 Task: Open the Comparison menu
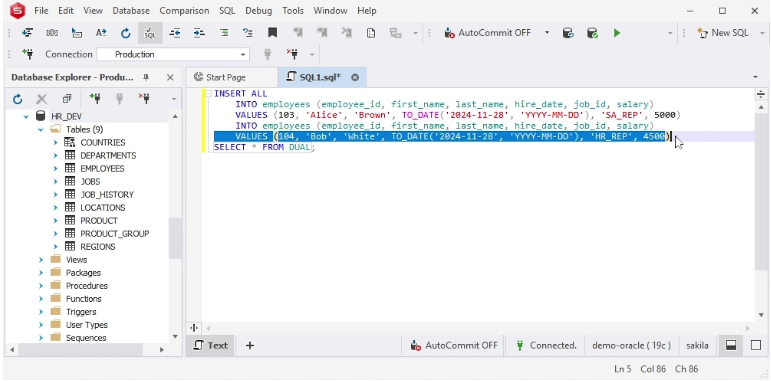(x=184, y=10)
